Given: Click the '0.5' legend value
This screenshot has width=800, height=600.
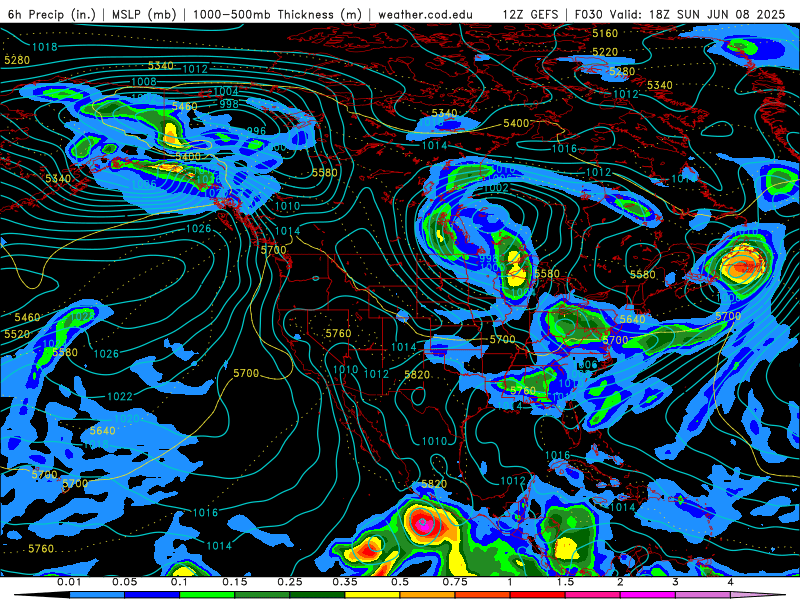Looking at the screenshot, I should [x=400, y=582].
